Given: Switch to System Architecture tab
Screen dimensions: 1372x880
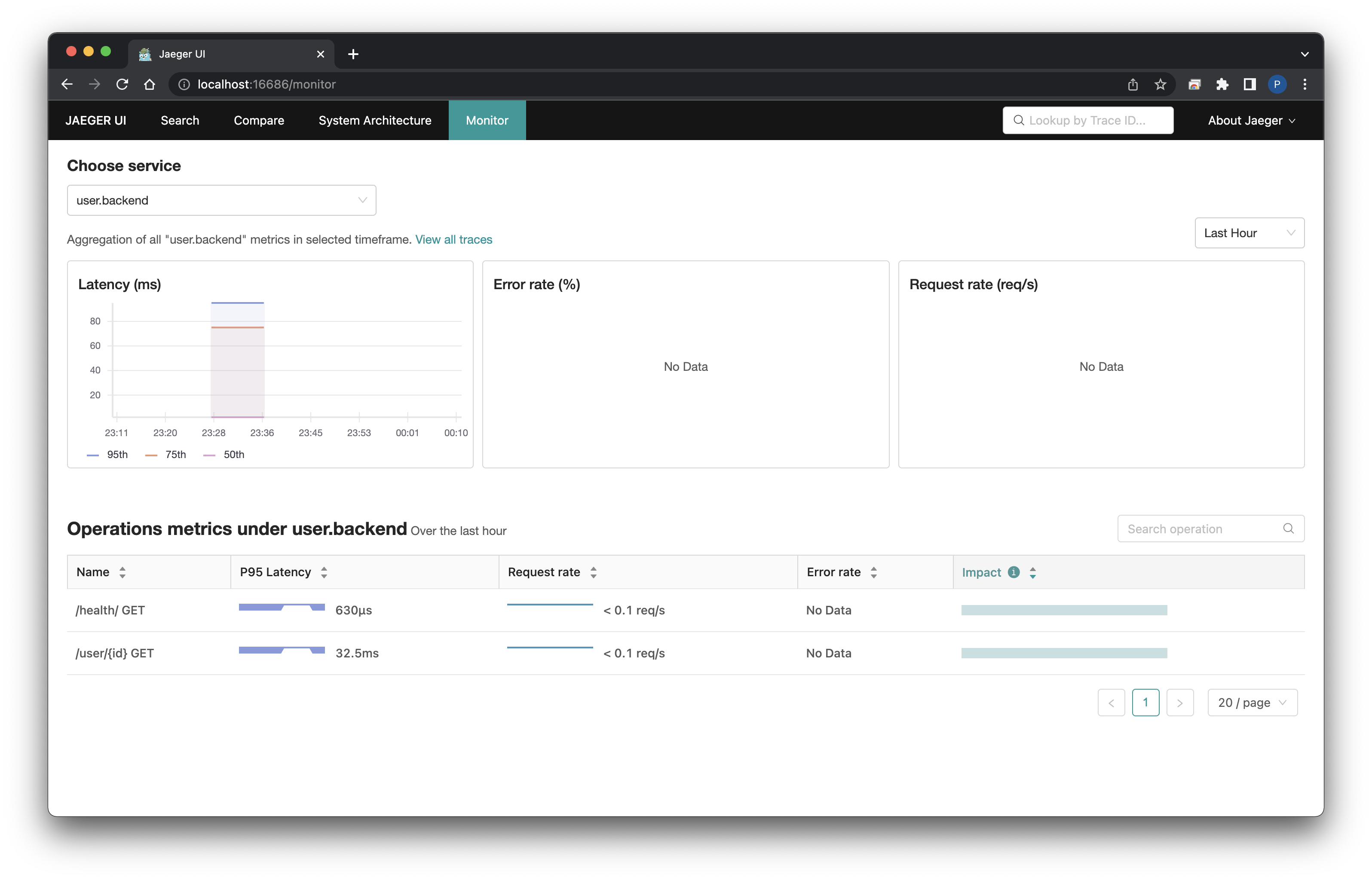Looking at the screenshot, I should [375, 121].
